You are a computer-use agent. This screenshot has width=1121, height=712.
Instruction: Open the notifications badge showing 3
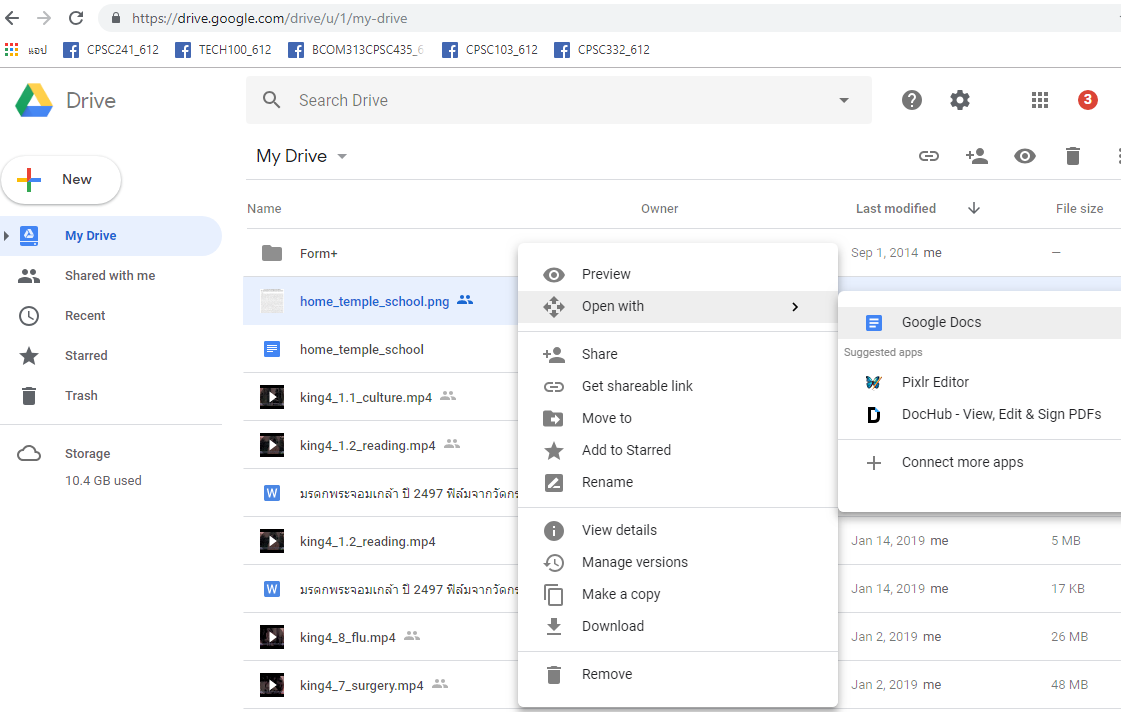[1088, 100]
